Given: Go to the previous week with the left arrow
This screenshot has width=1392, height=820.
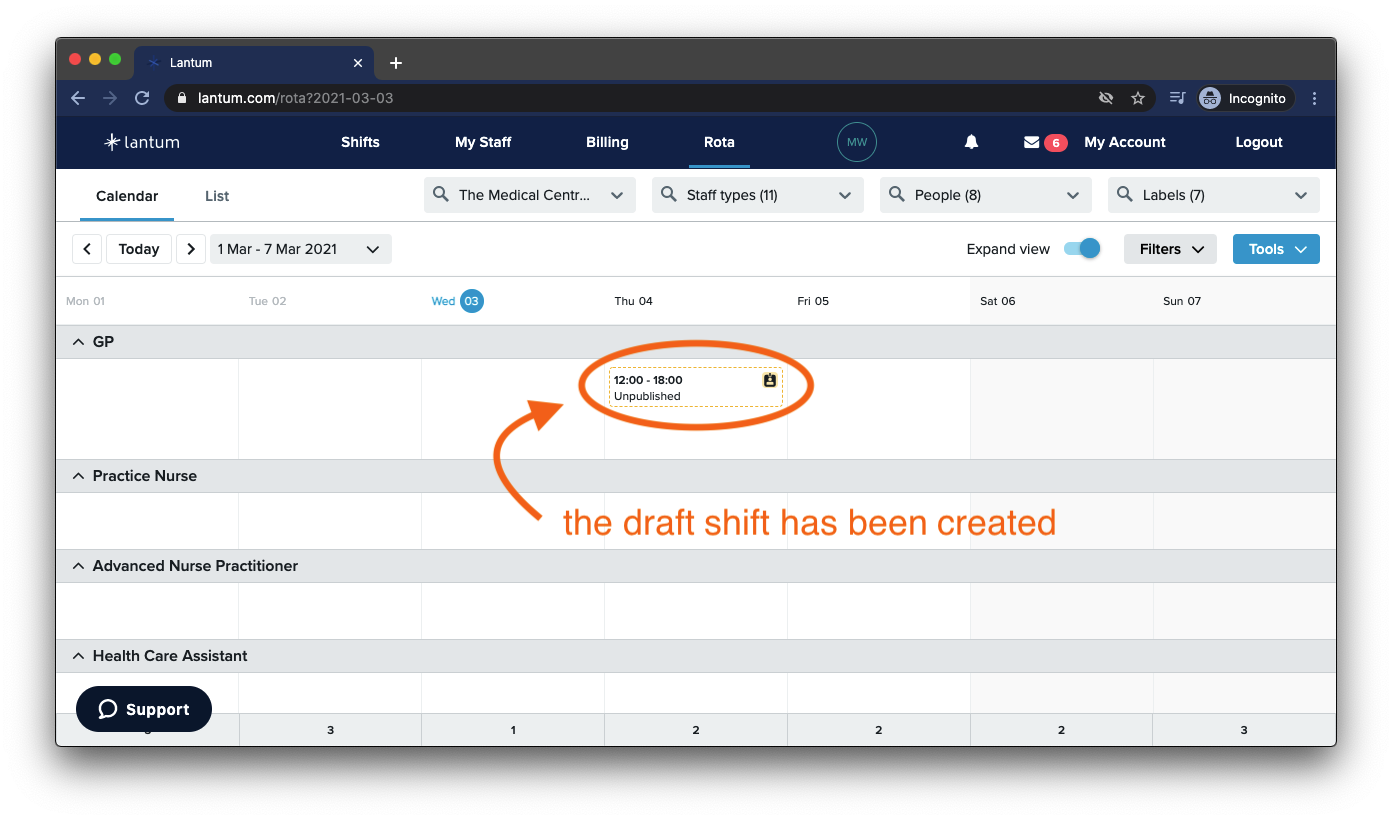Looking at the screenshot, I should point(87,249).
